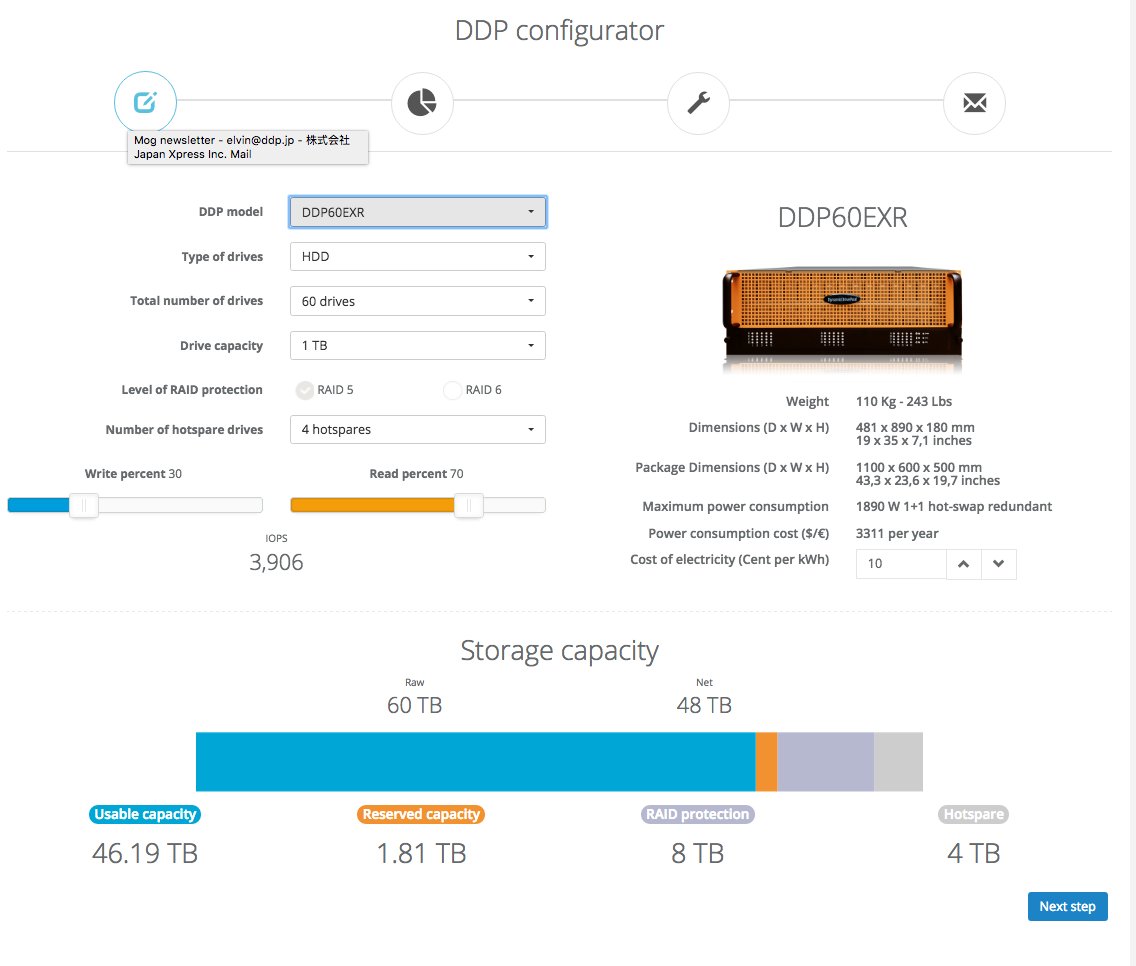Click the Read percent slider handle
Image resolution: width=1136 pixels, height=966 pixels.
point(469,505)
